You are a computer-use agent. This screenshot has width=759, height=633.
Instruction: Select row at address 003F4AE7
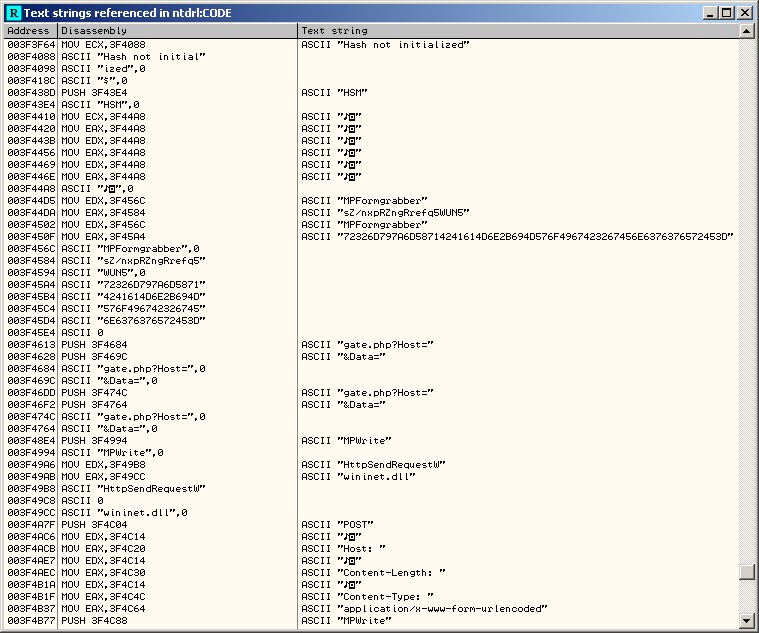(x=372, y=560)
